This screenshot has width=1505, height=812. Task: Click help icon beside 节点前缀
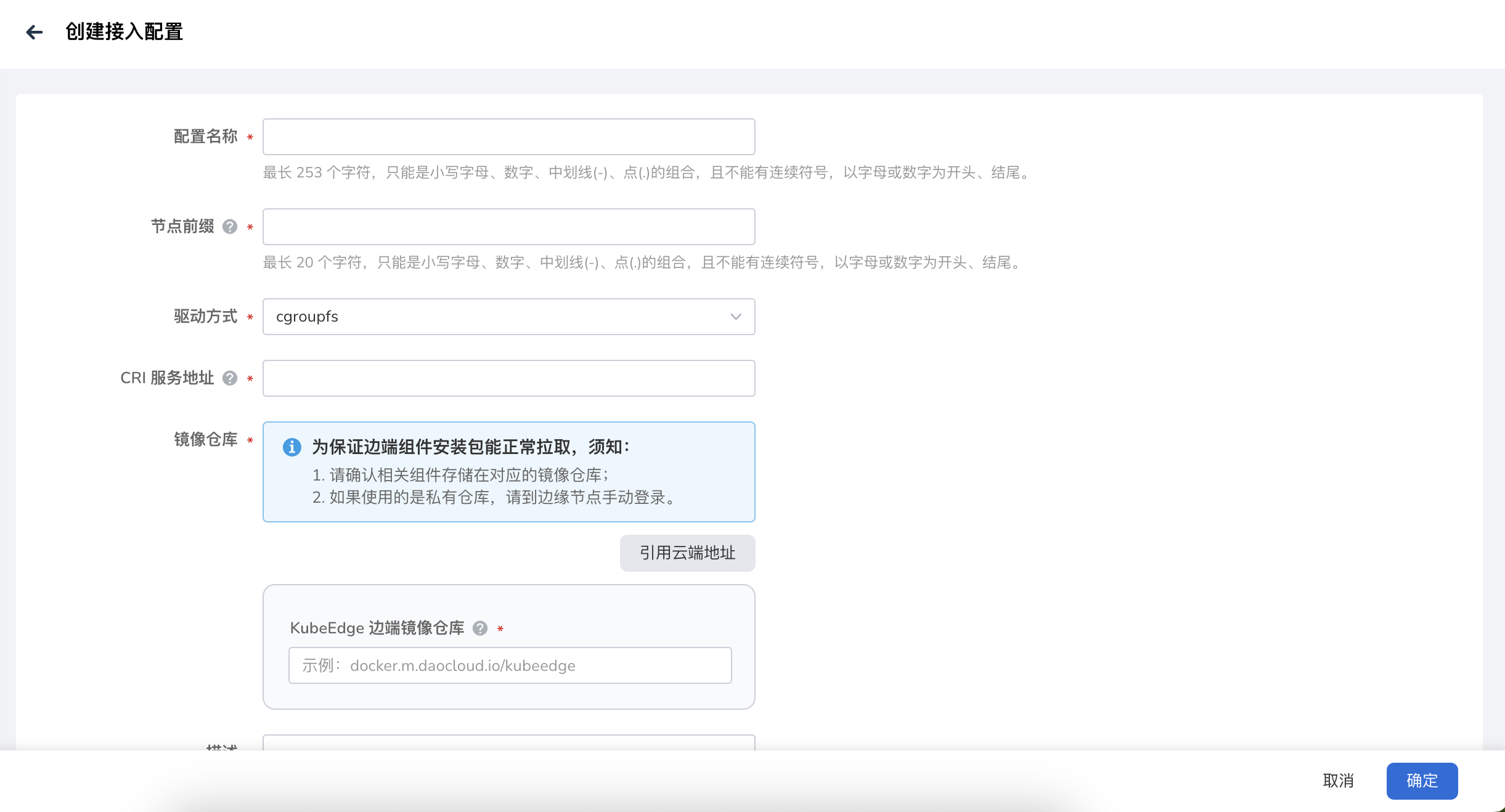click(x=230, y=227)
